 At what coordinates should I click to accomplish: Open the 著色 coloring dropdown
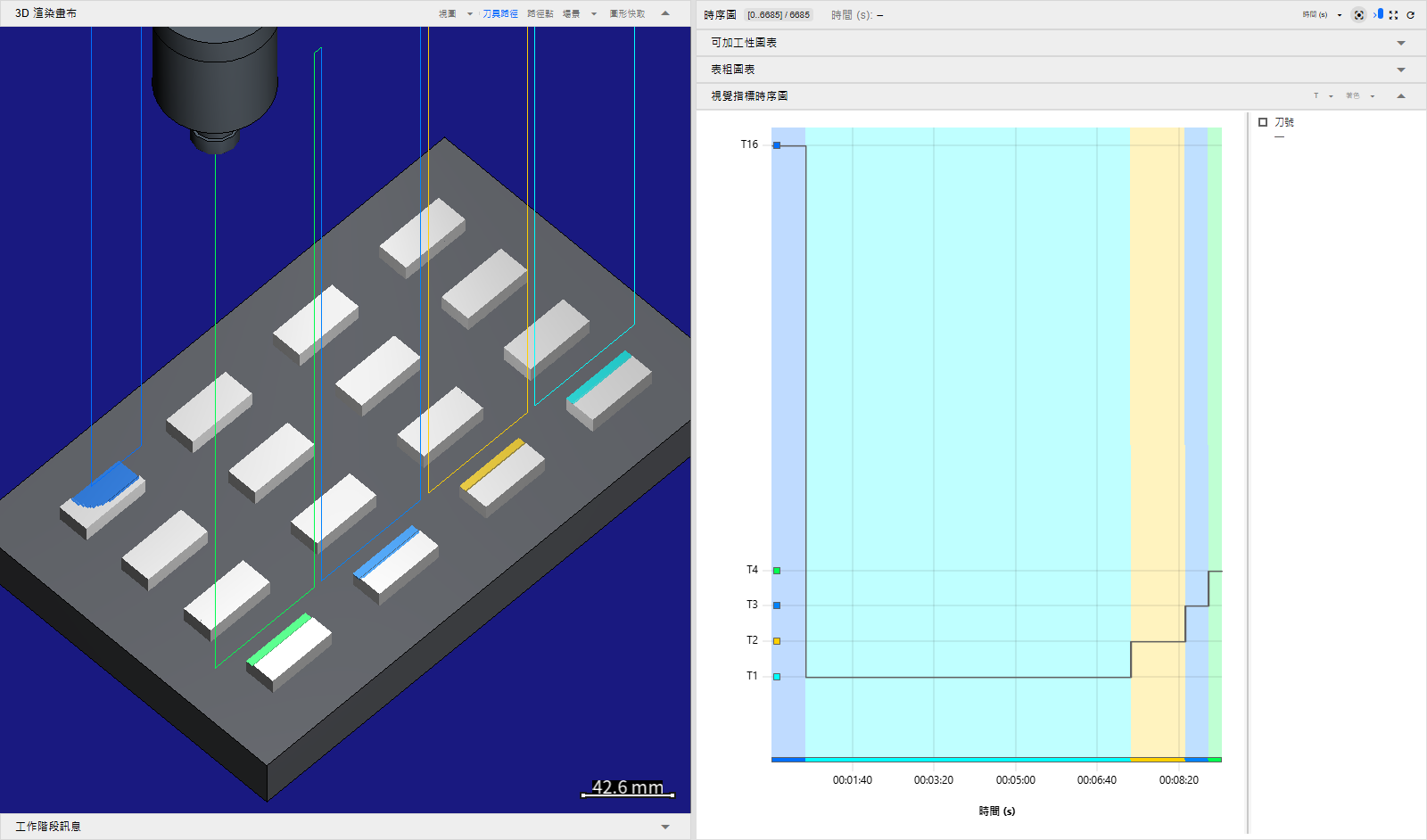click(x=1360, y=96)
